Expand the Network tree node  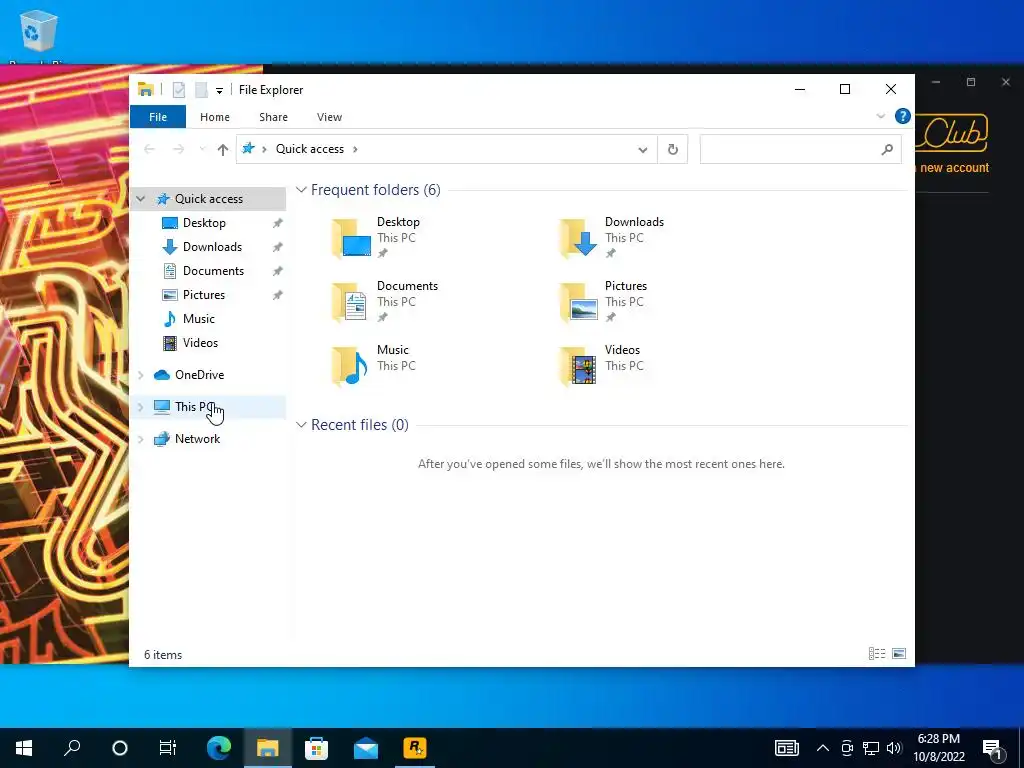click(x=140, y=439)
